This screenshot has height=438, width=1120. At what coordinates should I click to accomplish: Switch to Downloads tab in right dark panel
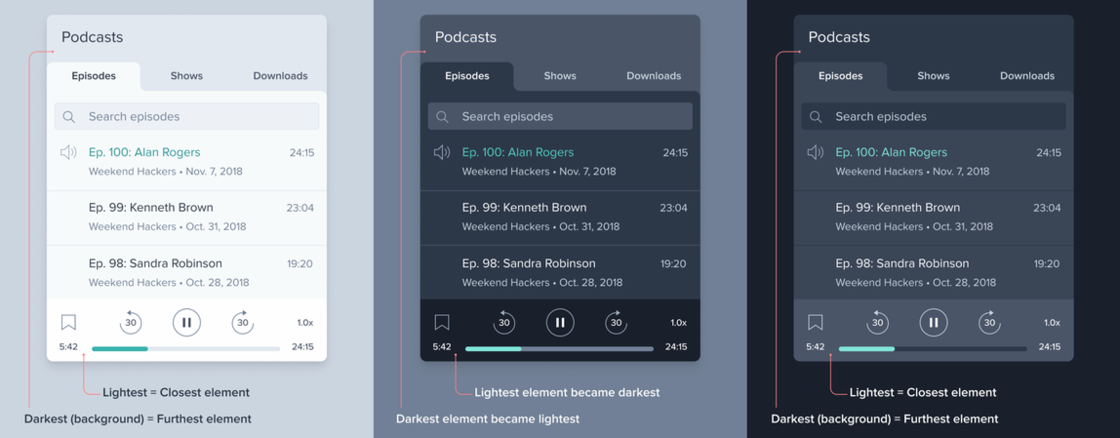pos(1027,76)
